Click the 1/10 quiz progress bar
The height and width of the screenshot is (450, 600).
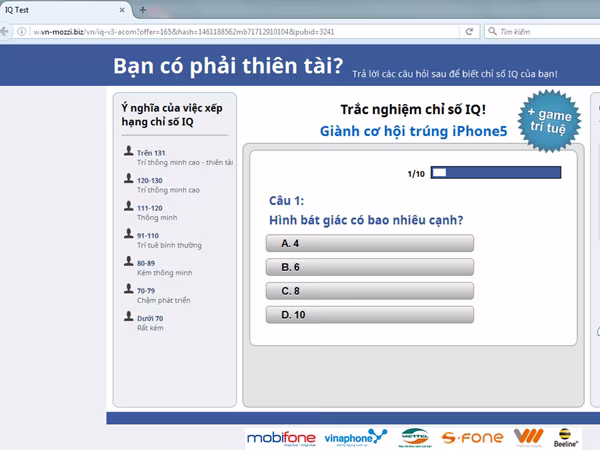click(x=495, y=174)
